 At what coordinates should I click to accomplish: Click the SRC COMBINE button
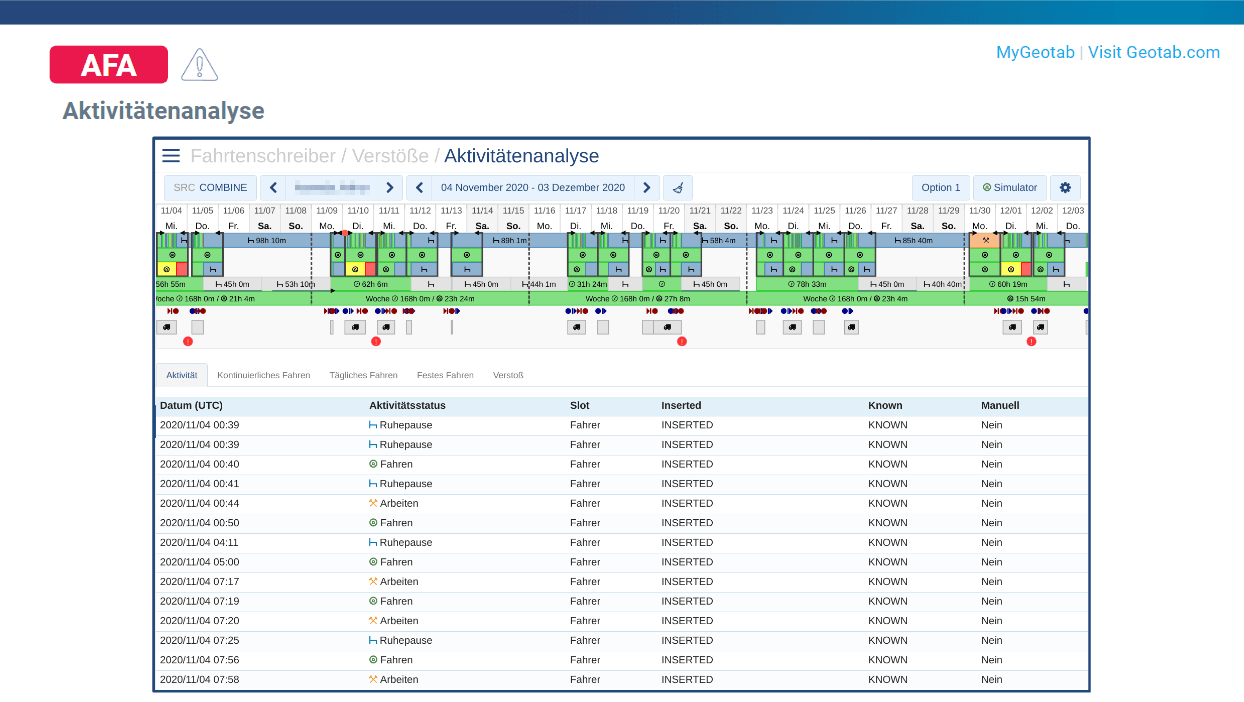pyautogui.click(x=210, y=188)
